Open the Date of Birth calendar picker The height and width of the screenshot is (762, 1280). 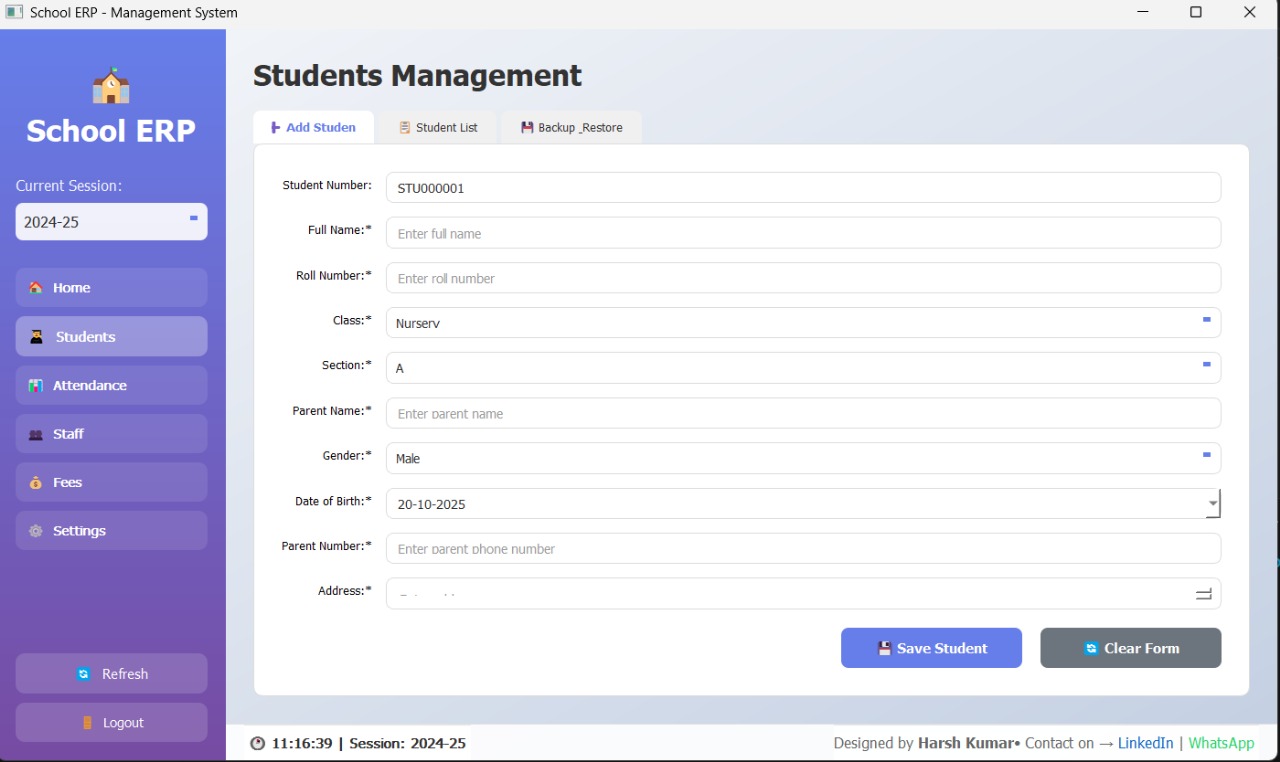[1212, 504]
